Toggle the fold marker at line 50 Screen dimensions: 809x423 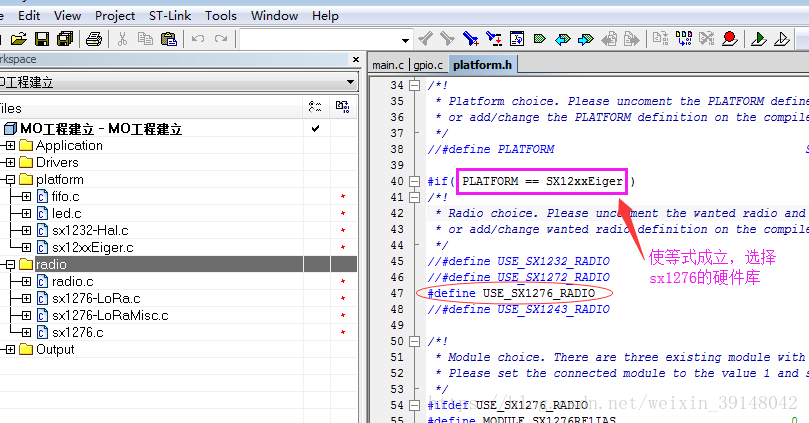[414, 341]
